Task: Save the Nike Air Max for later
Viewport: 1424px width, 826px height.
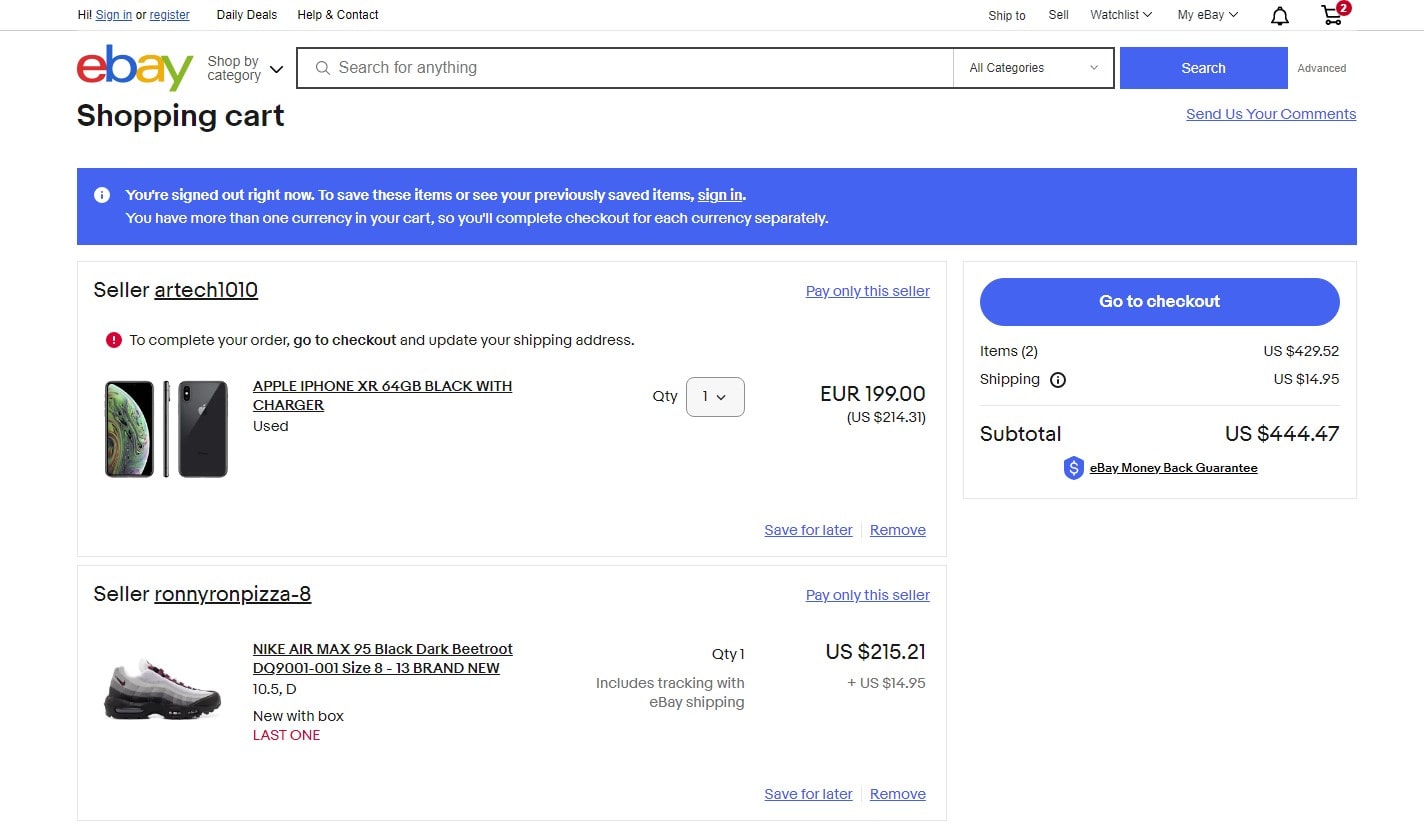Action: 807,793
